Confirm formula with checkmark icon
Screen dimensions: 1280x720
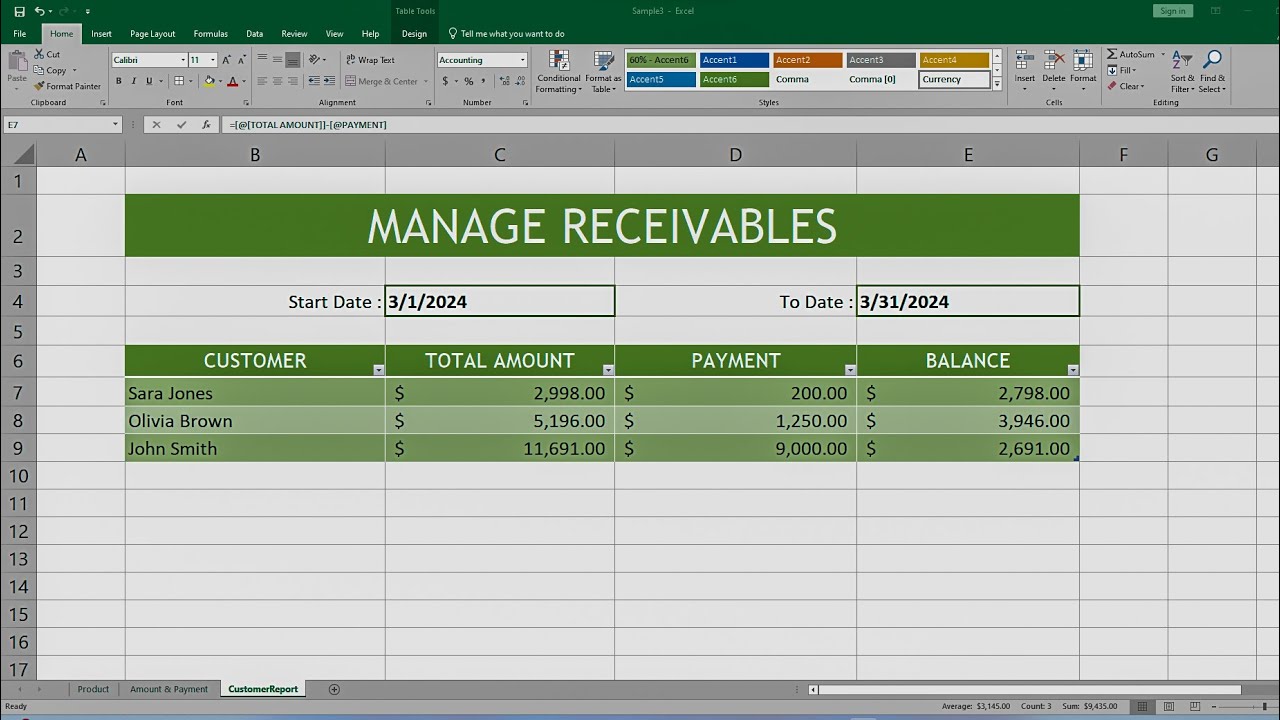point(181,125)
